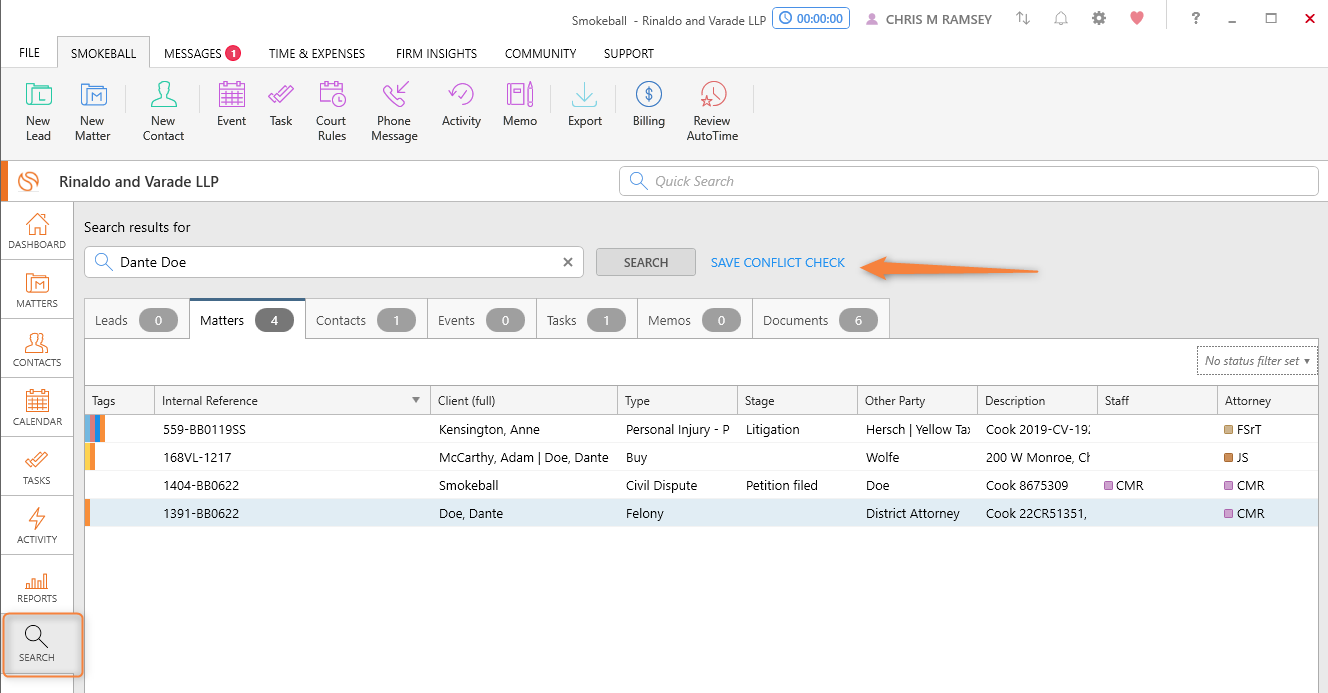1328x693 pixels.
Task: Open Contacts in the left sidebar
Action: (x=37, y=349)
